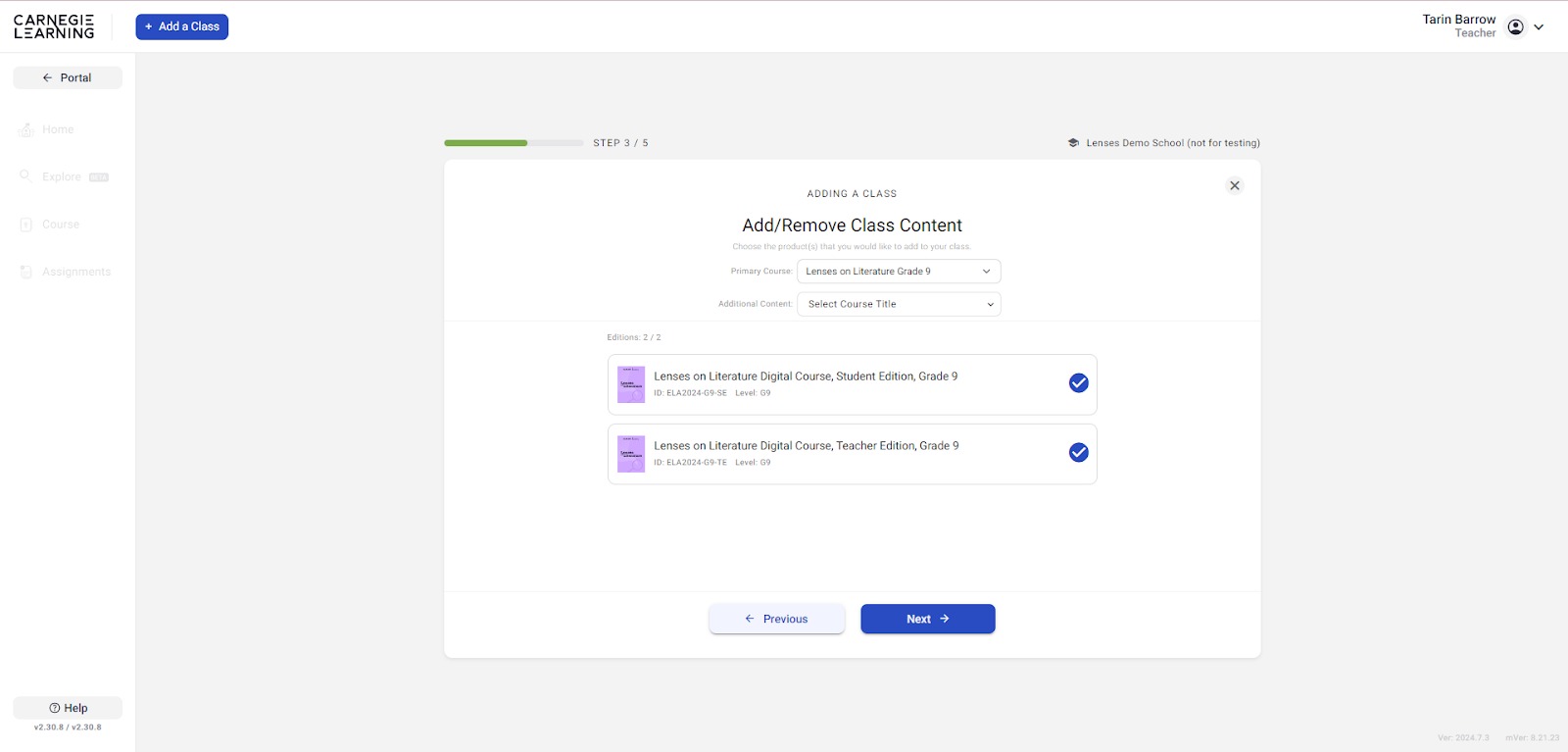Open the Additional Content dropdown
Viewport: 1568px width, 752px height.
pyautogui.click(x=899, y=304)
